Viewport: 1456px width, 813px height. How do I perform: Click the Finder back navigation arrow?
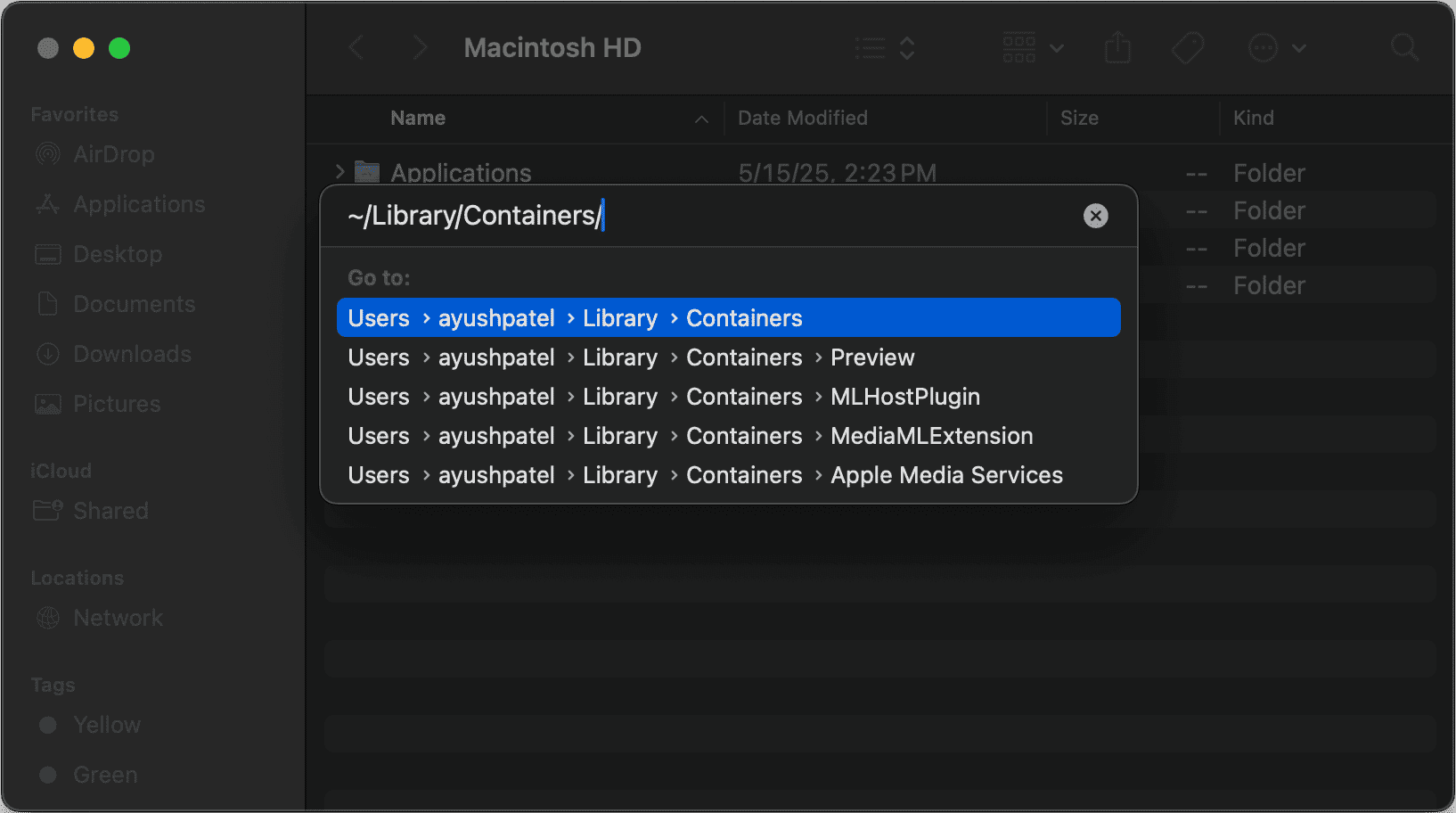[356, 48]
